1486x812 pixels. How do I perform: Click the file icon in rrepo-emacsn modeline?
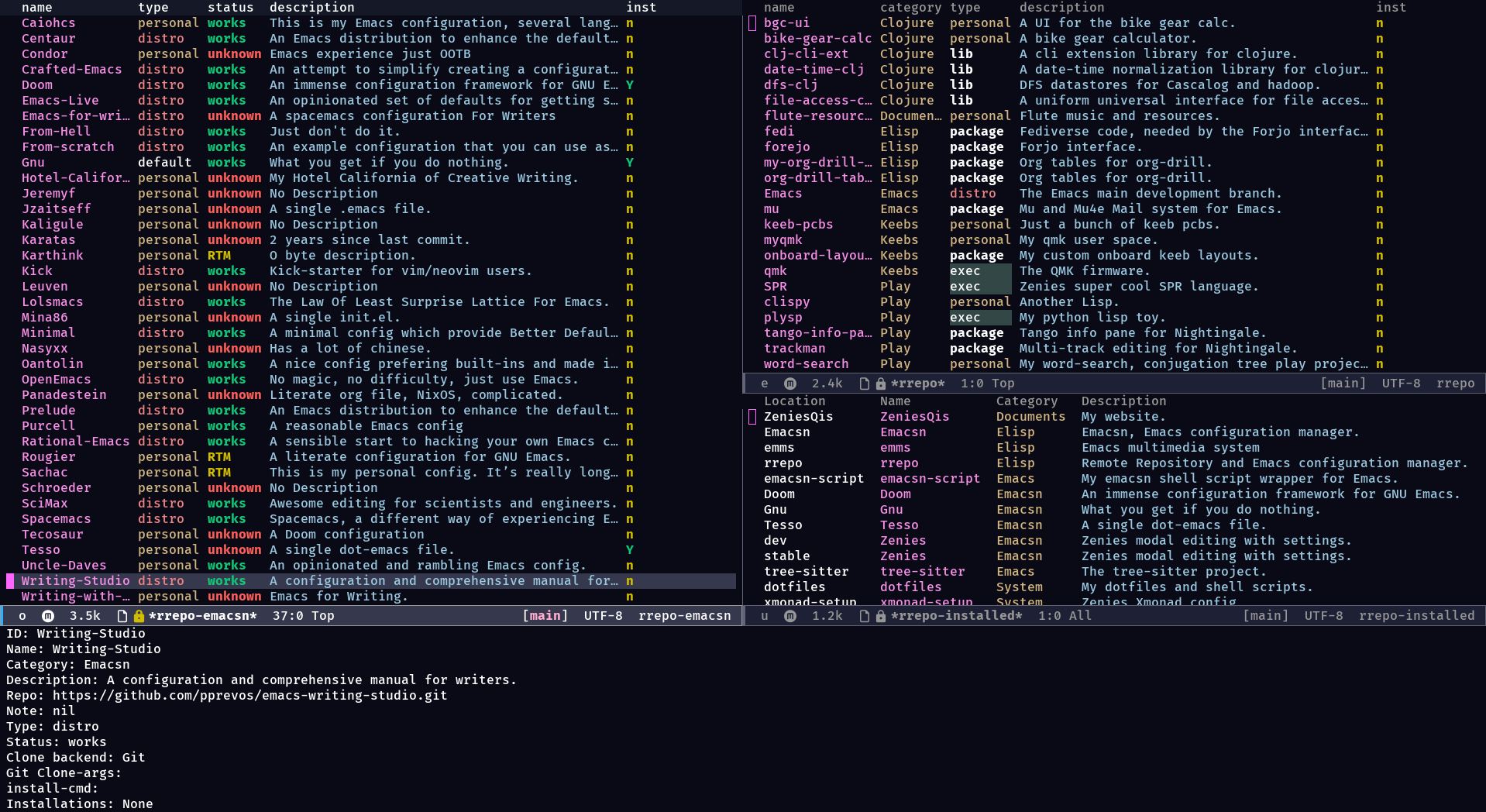(122, 616)
